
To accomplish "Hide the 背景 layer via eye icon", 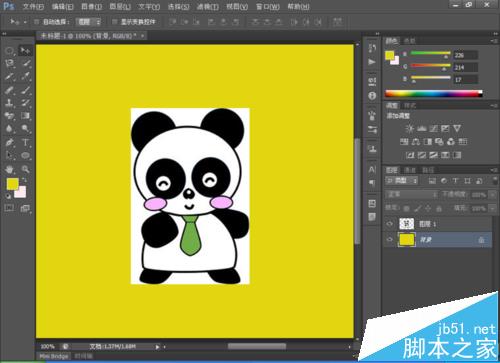I will (389, 239).
